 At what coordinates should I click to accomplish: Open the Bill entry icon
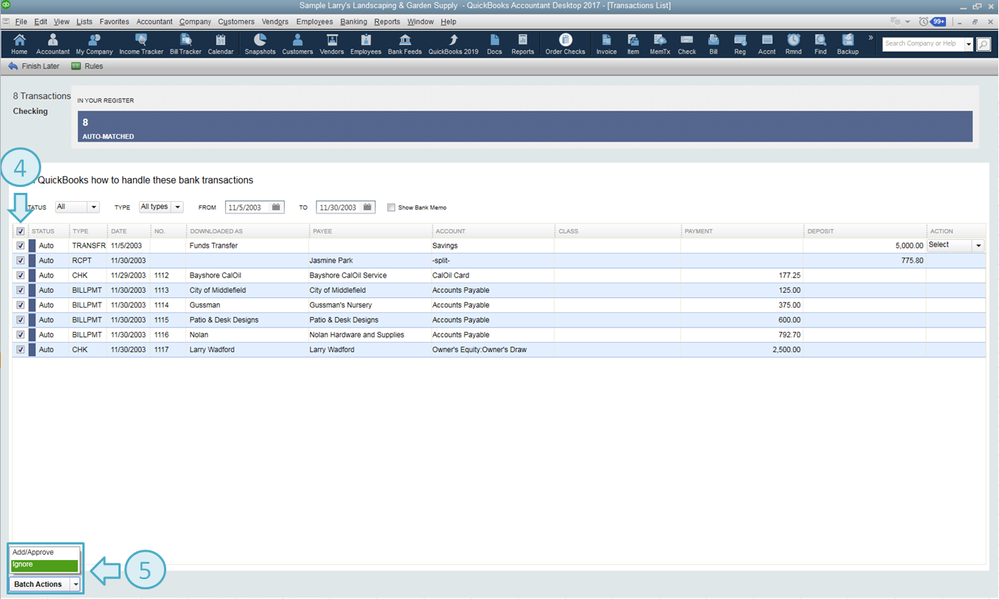click(x=714, y=44)
